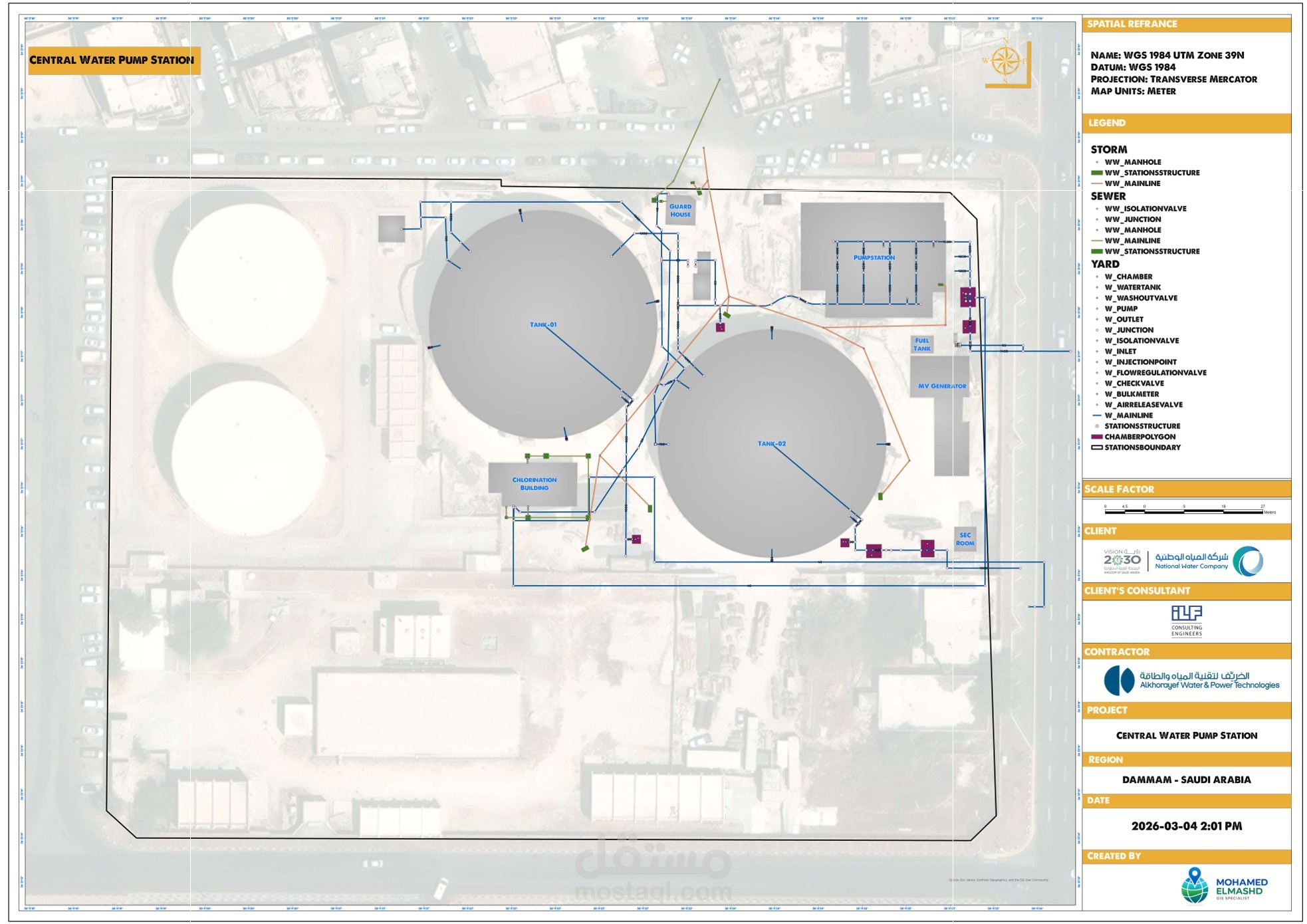Click WW_MANHOLE under the STORM group

tap(1133, 162)
